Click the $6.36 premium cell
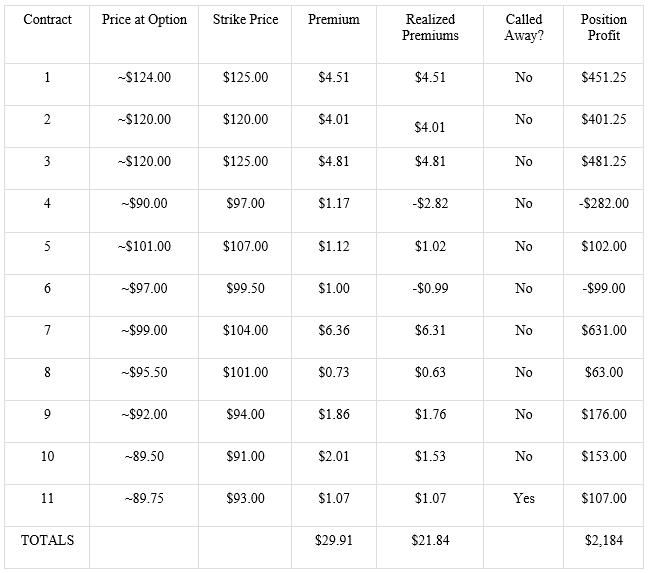 point(334,330)
